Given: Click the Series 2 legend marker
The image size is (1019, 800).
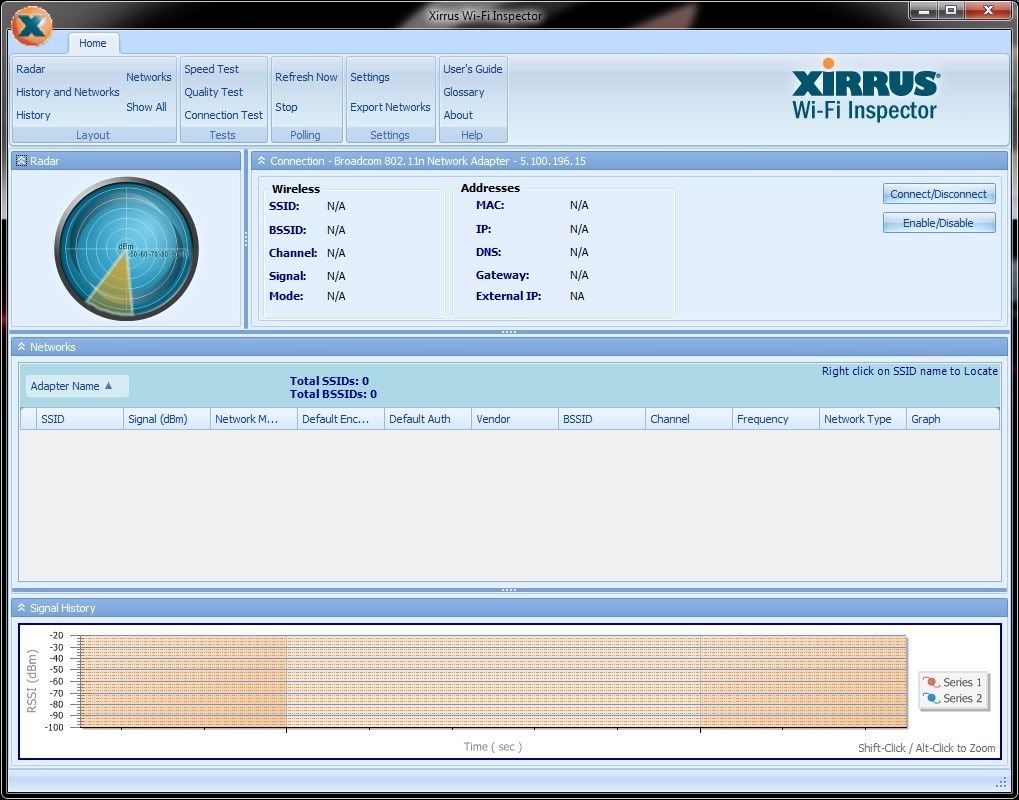Looking at the screenshot, I should coord(931,698).
